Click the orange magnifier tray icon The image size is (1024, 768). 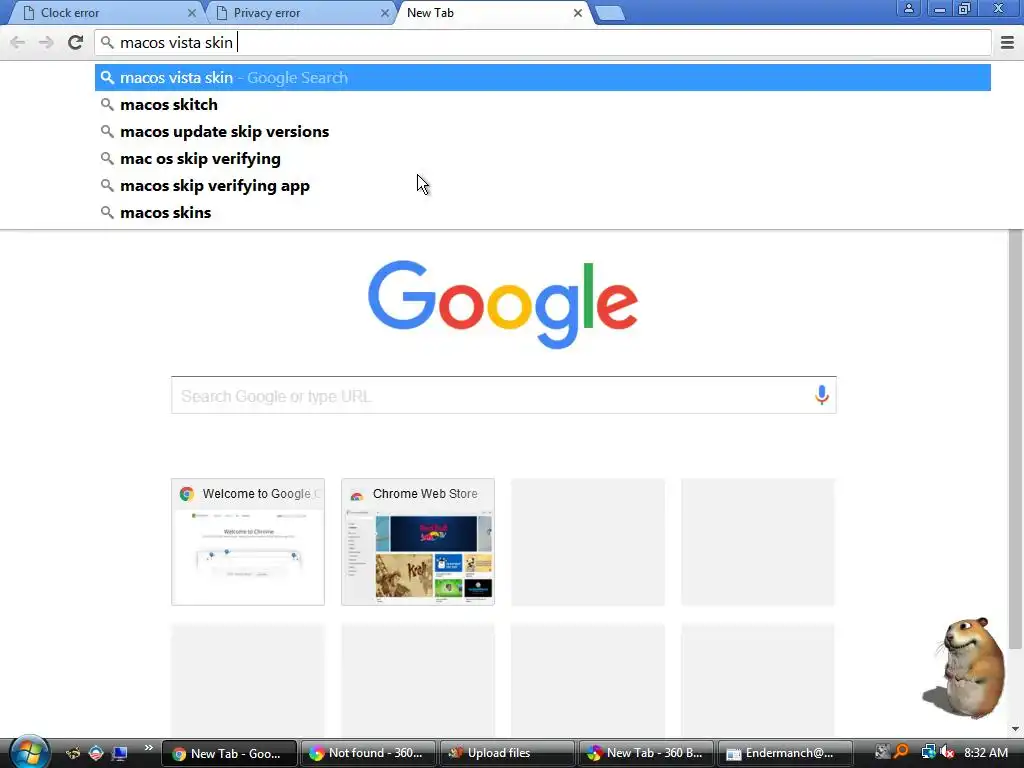tap(902, 752)
